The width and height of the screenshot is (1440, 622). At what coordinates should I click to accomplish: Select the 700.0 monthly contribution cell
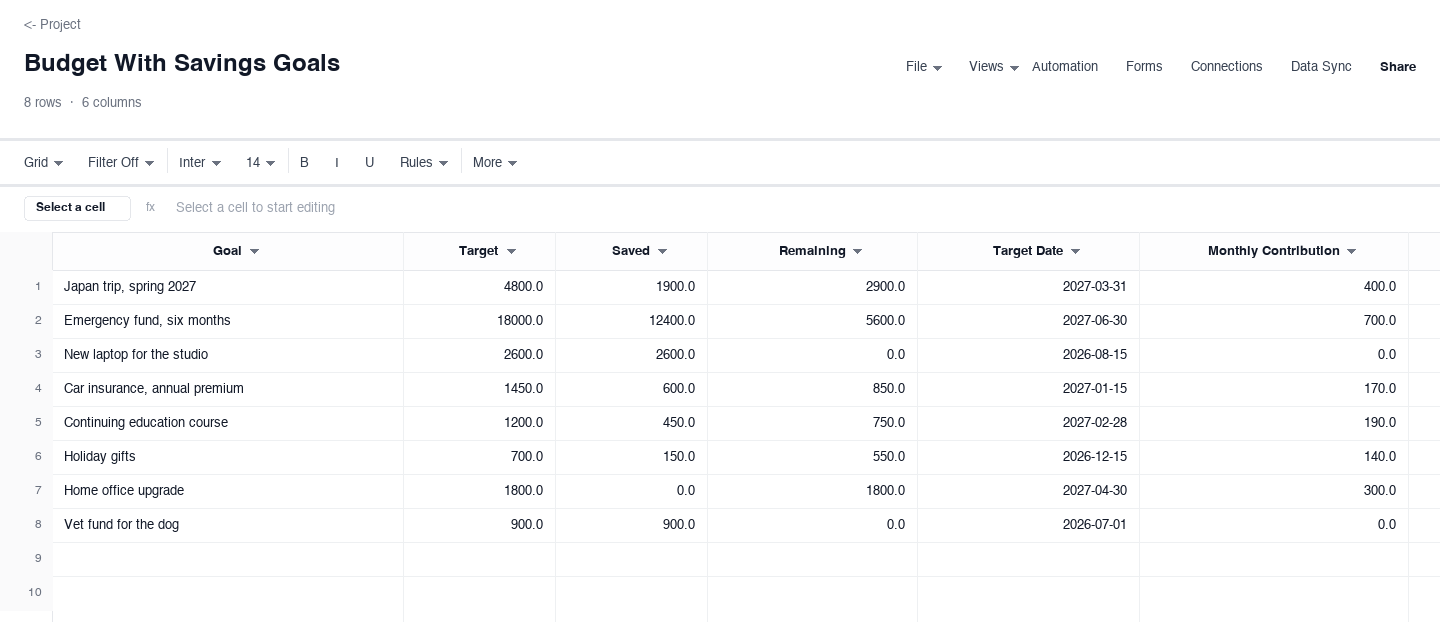pyautogui.click(x=1274, y=321)
